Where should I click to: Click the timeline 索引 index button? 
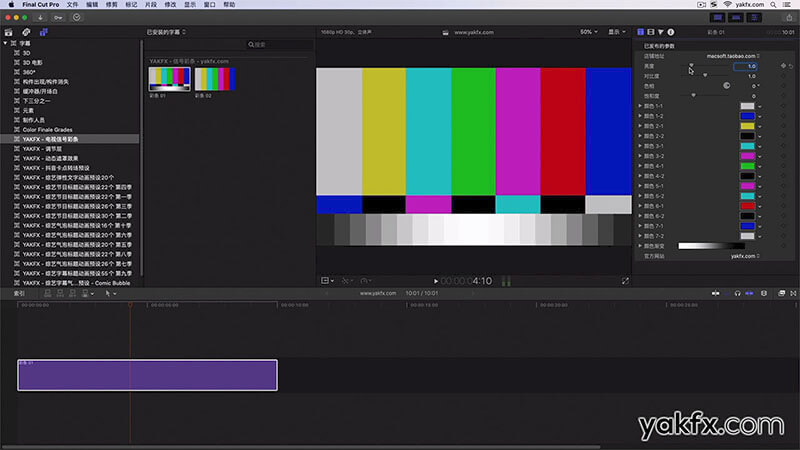point(19,293)
